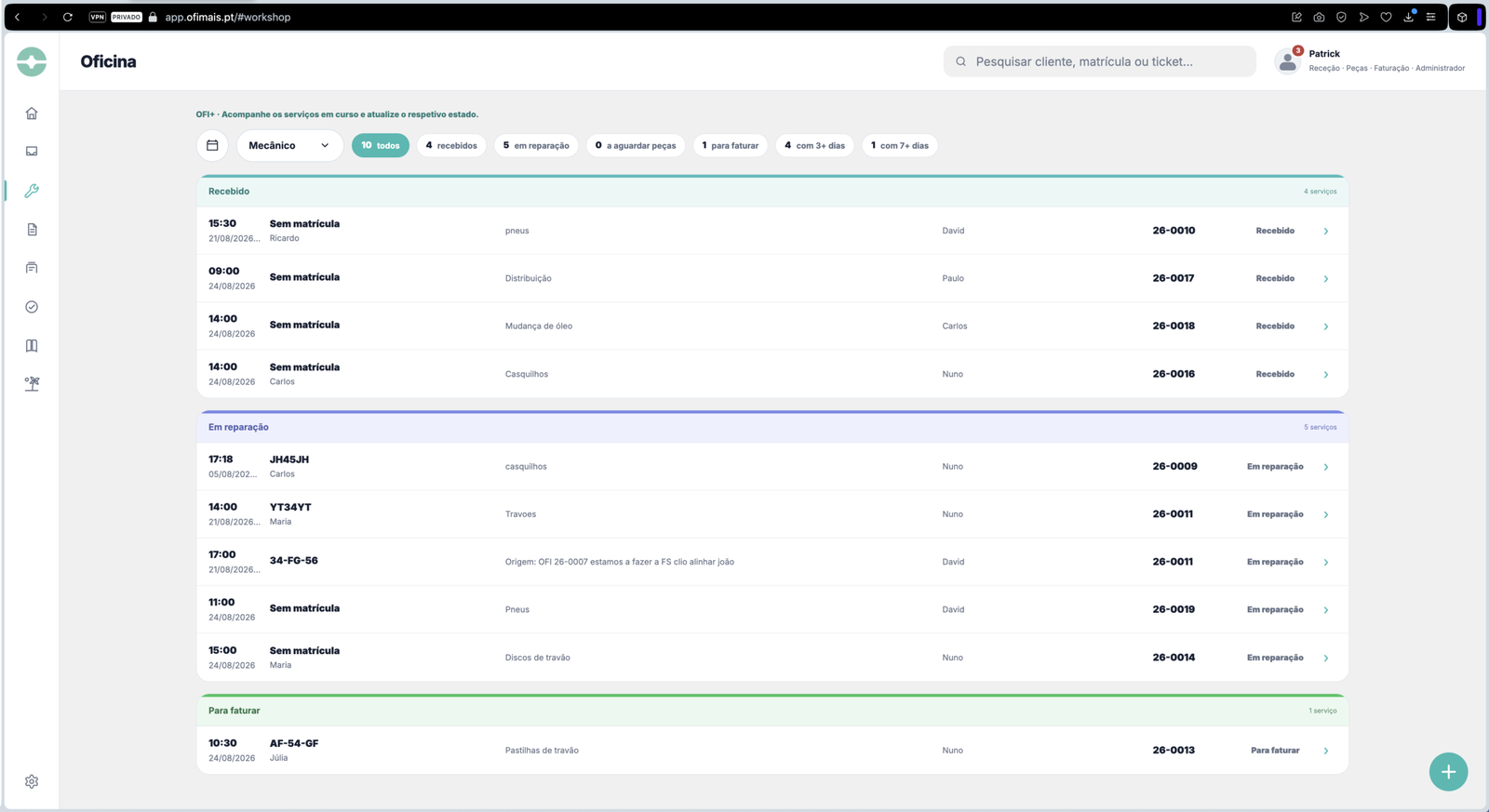Screen dimensions: 1489x812
Task: Go back in browser toolbar
Action: click(x=18, y=17)
